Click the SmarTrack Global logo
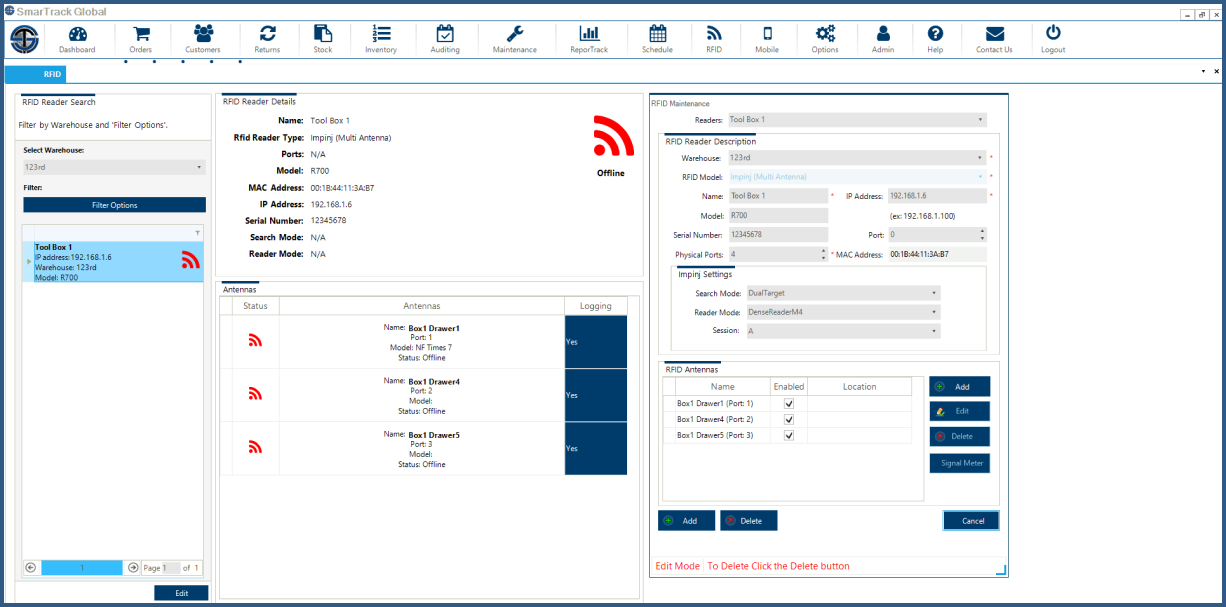Screen dimensions: 1226x607 point(25,40)
